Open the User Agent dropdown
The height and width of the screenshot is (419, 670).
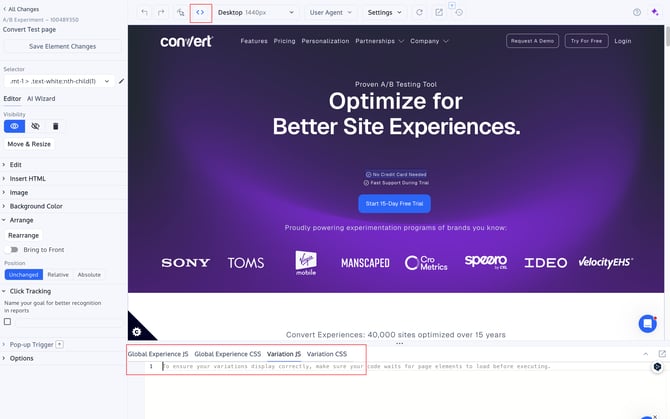pos(330,12)
